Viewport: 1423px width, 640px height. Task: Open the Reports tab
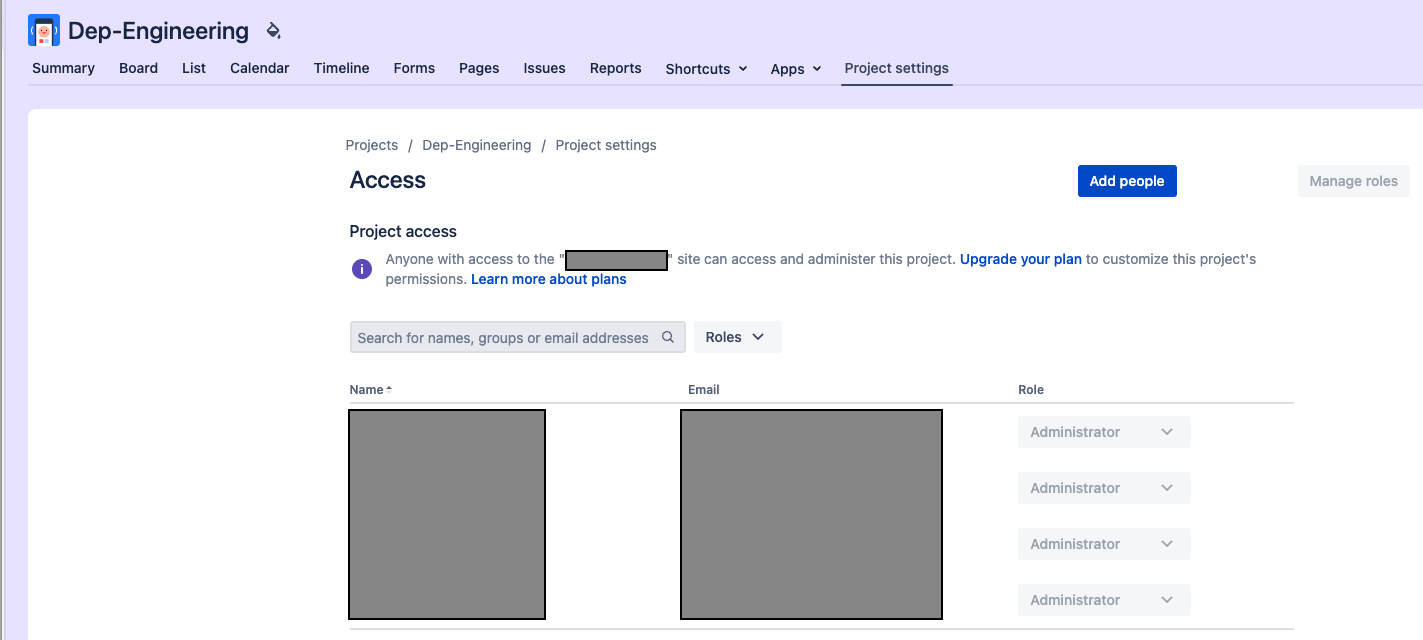pyautogui.click(x=615, y=68)
